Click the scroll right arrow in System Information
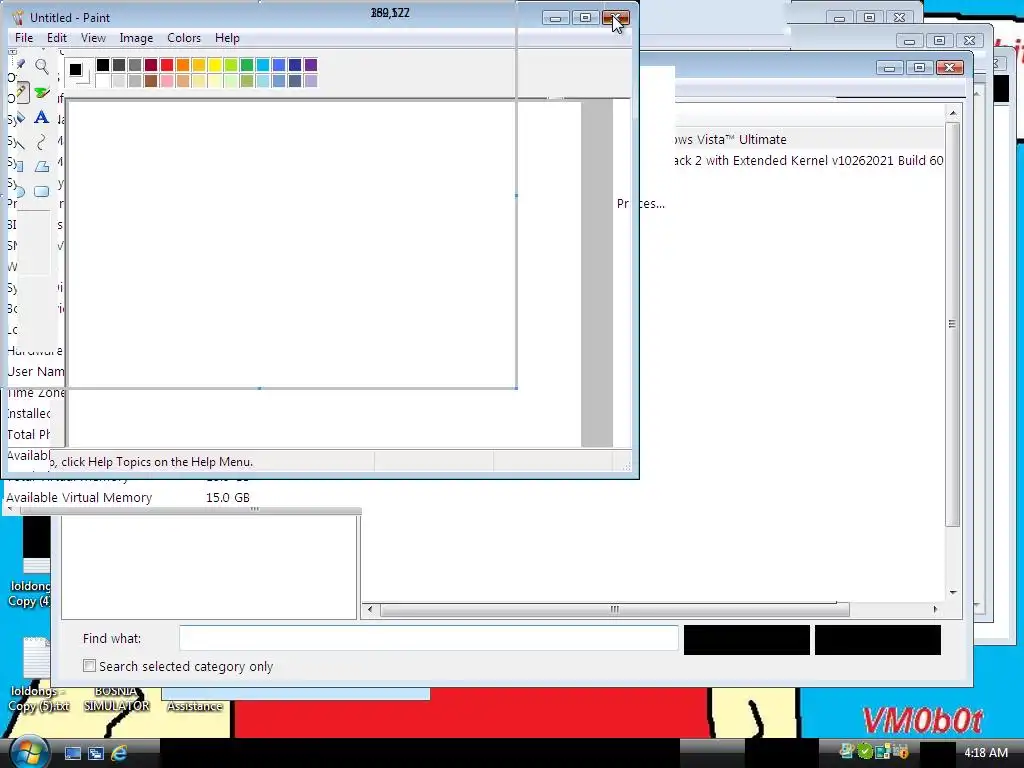 tap(935, 609)
